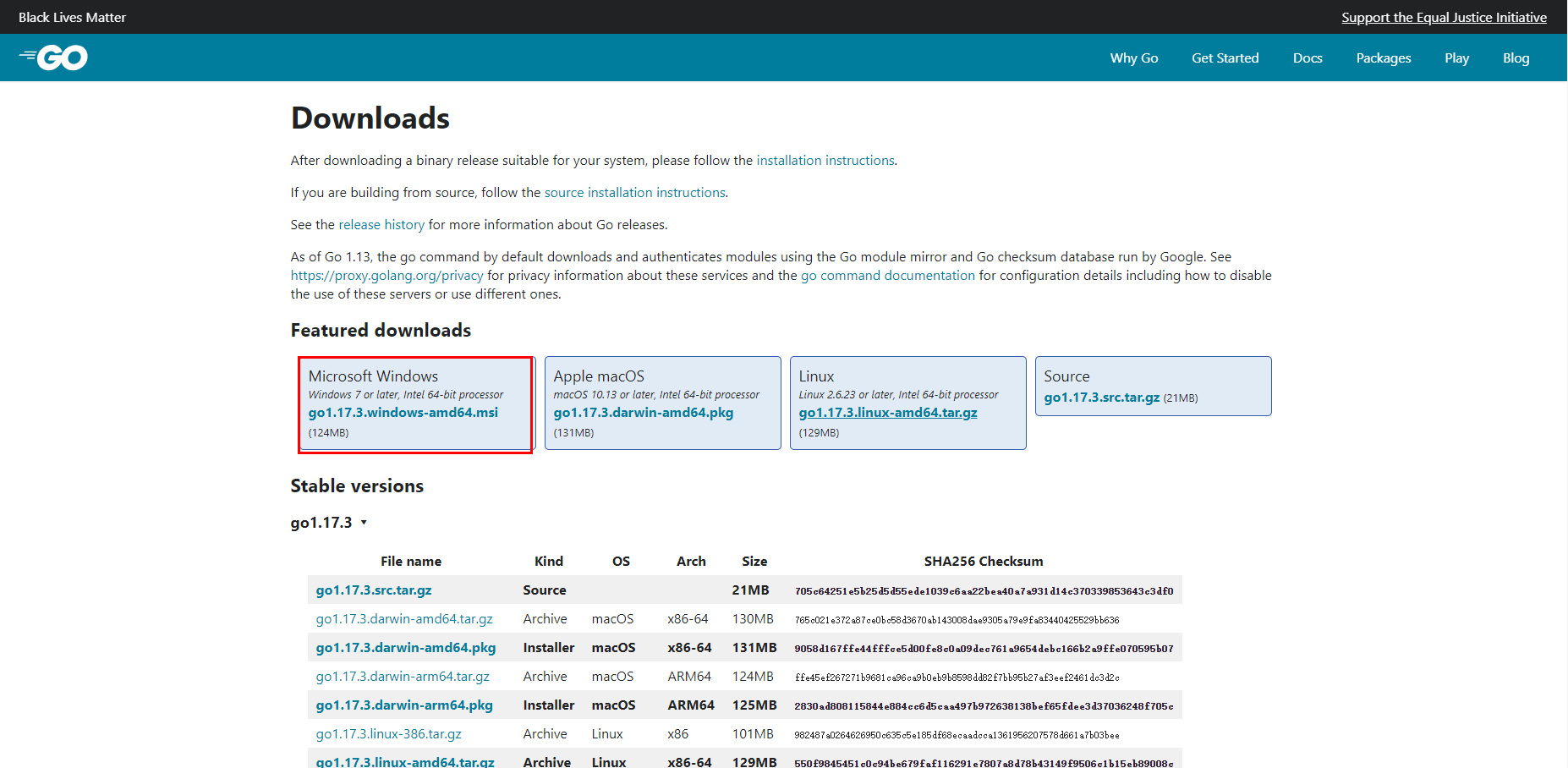Click the Kind column header
Screen dimensions: 1568x768
point(549,562)
